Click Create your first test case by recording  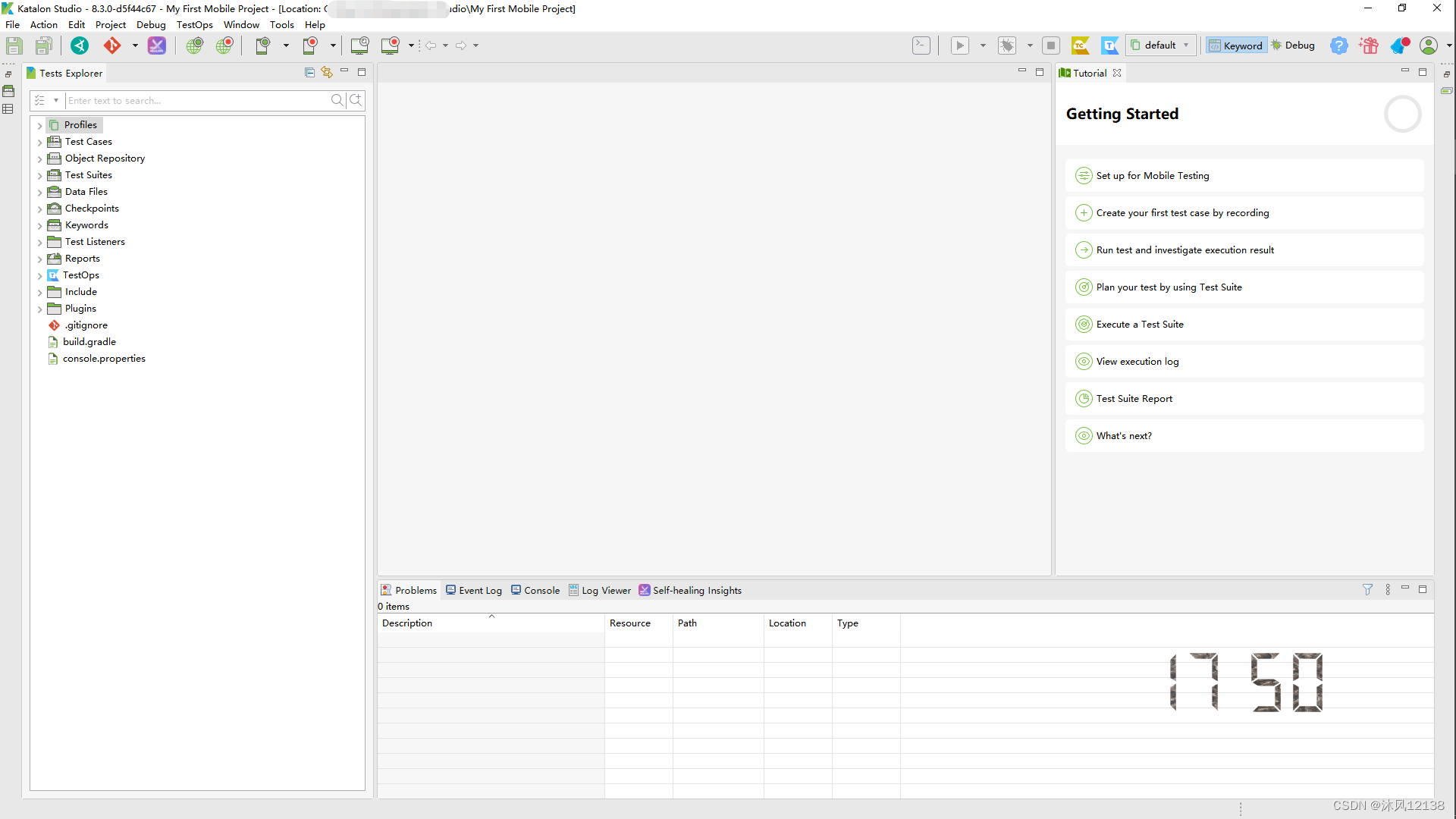click(x=1181, y=212)
